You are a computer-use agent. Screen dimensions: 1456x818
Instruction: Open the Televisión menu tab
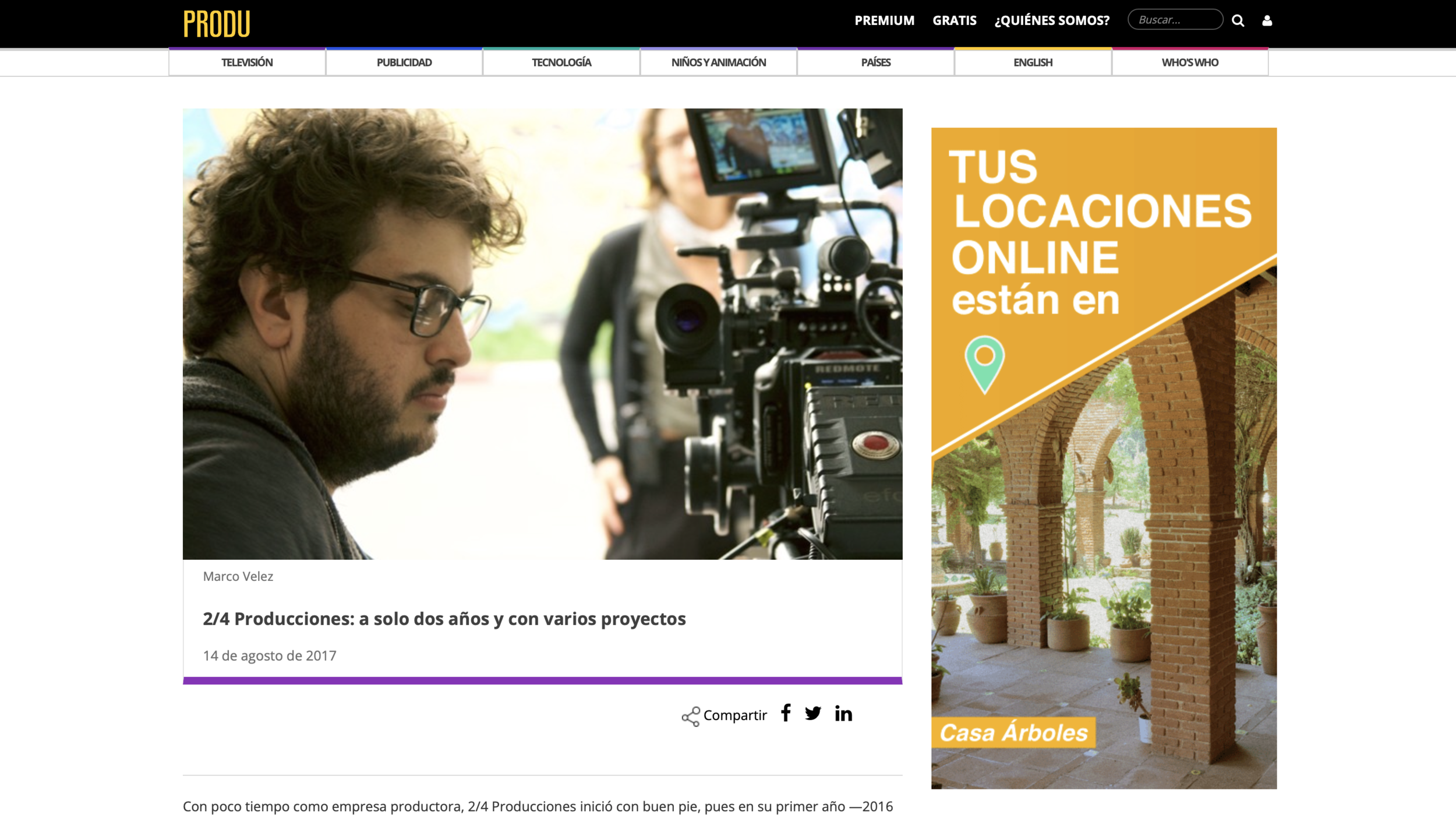point(247,62)
